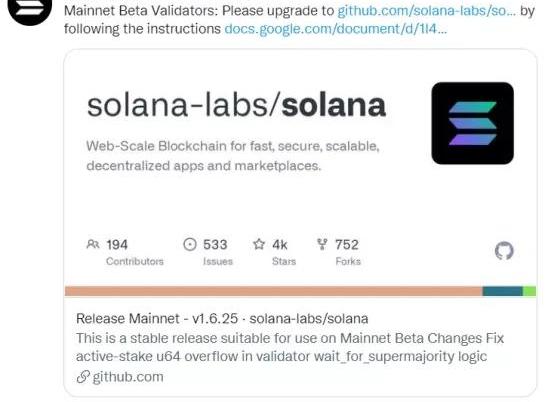Click the dark blue language bar segment

coord(503,291)
